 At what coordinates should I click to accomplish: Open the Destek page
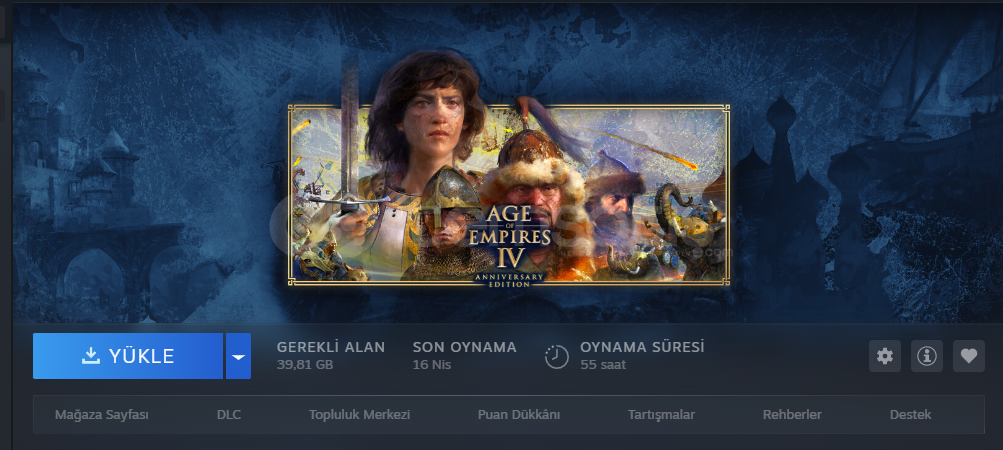[x=910, y=415]
